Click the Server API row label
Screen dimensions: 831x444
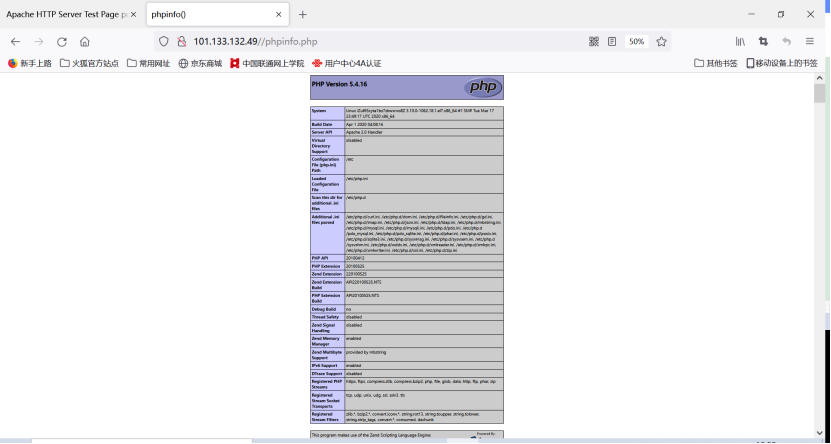tap(322, 132)
